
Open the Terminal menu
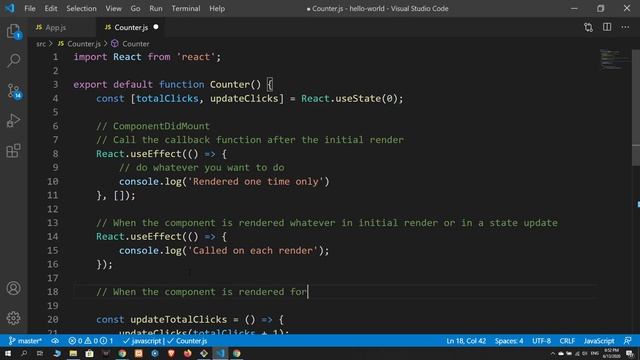(x=186, y=8)
